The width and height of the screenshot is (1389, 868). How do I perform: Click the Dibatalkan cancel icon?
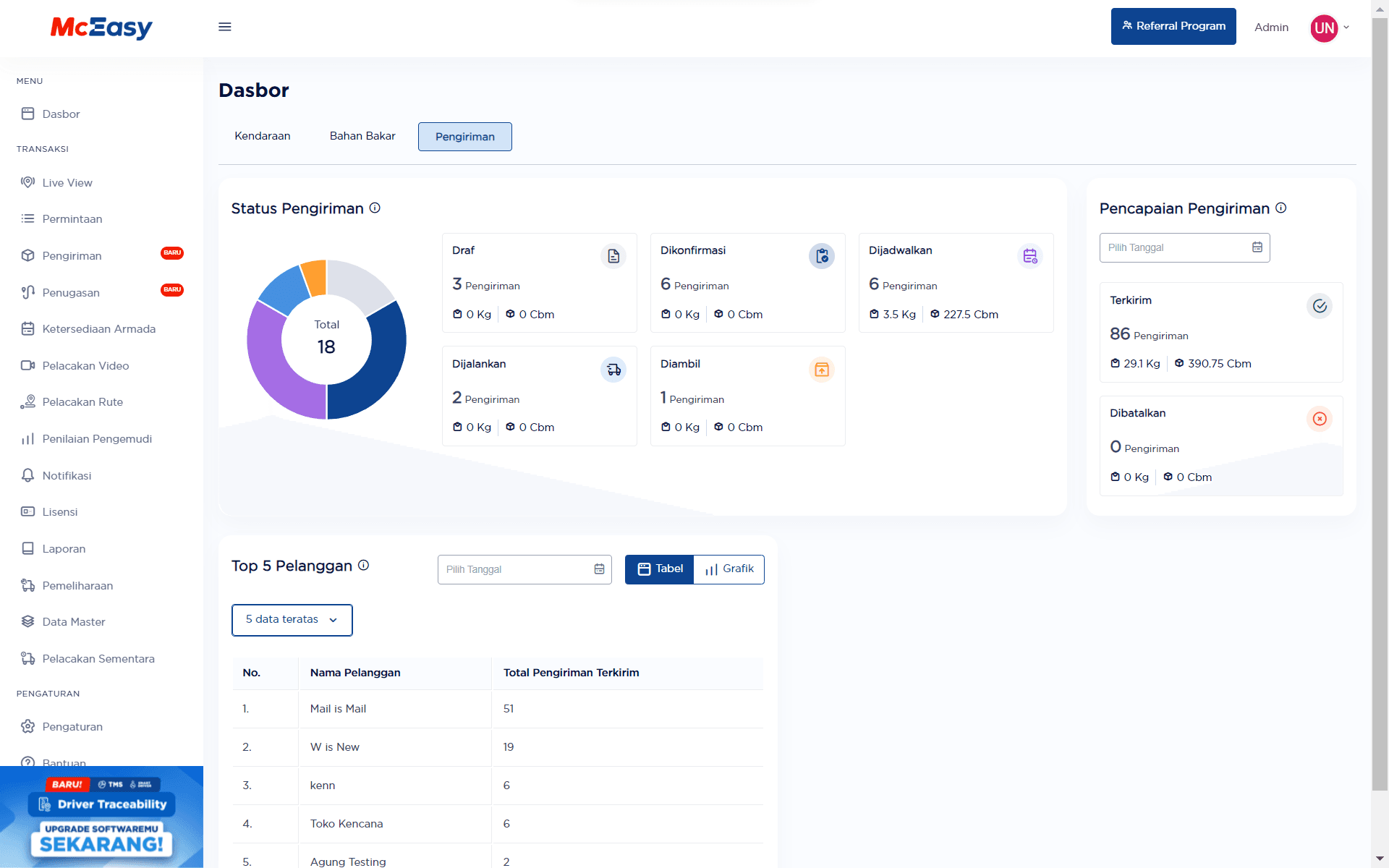(1320, 419)
